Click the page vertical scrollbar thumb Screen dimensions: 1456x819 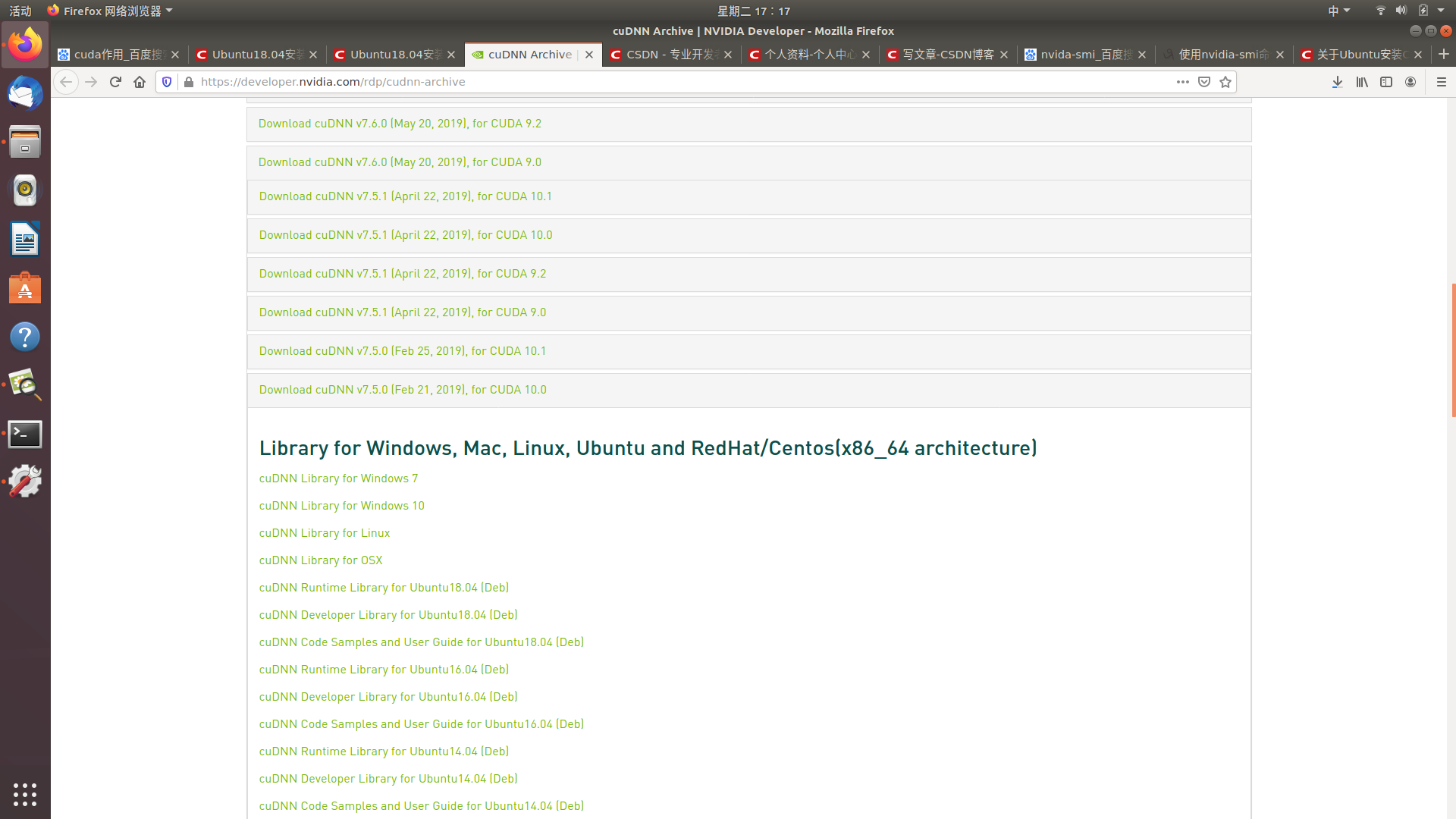point(1453,349)
